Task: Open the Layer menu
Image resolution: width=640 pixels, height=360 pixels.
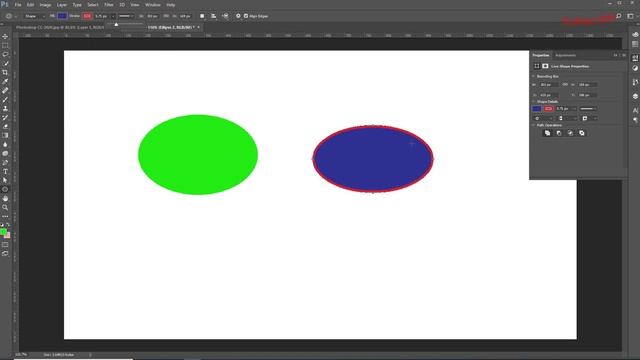Action: [62, 5]
